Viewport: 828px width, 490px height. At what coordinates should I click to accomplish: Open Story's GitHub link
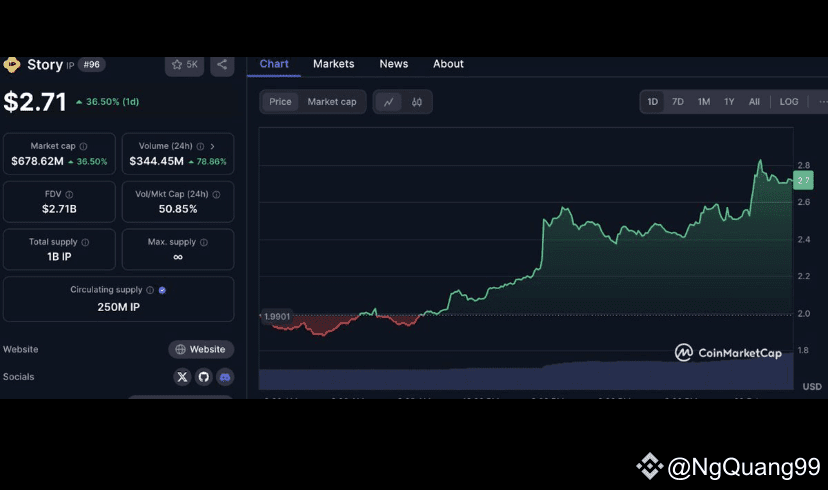(x=204, y=376)
